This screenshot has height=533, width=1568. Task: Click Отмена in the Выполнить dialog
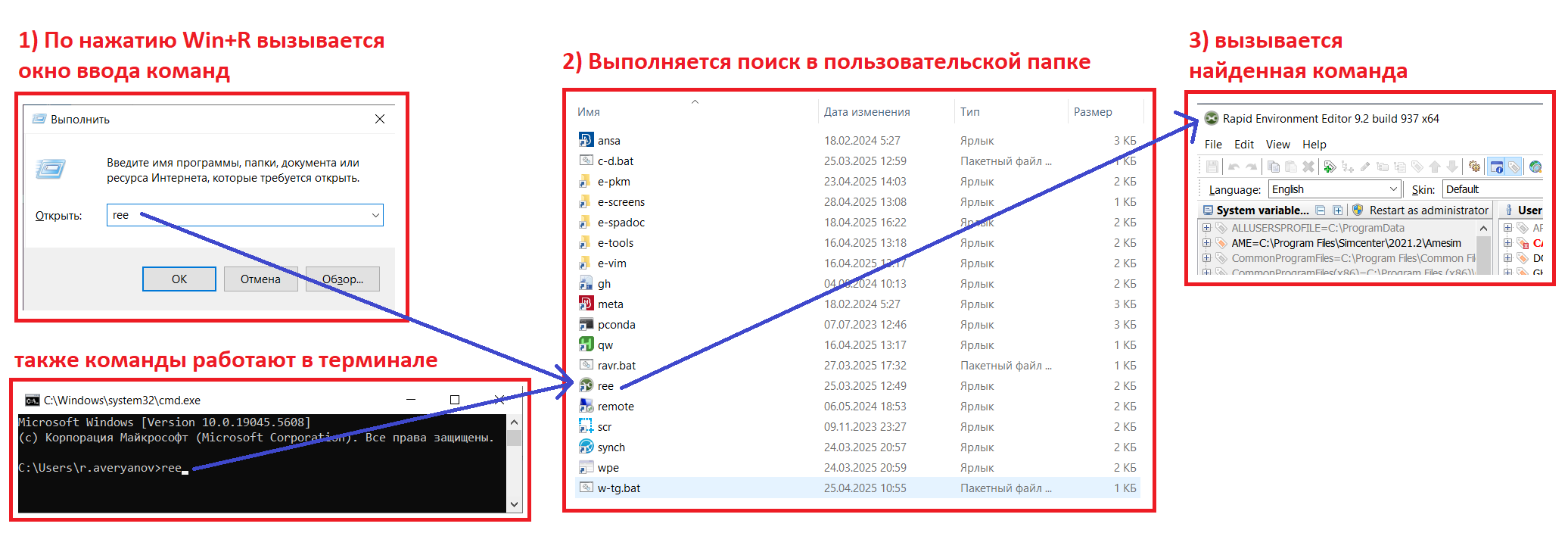(x=260, y=279)
